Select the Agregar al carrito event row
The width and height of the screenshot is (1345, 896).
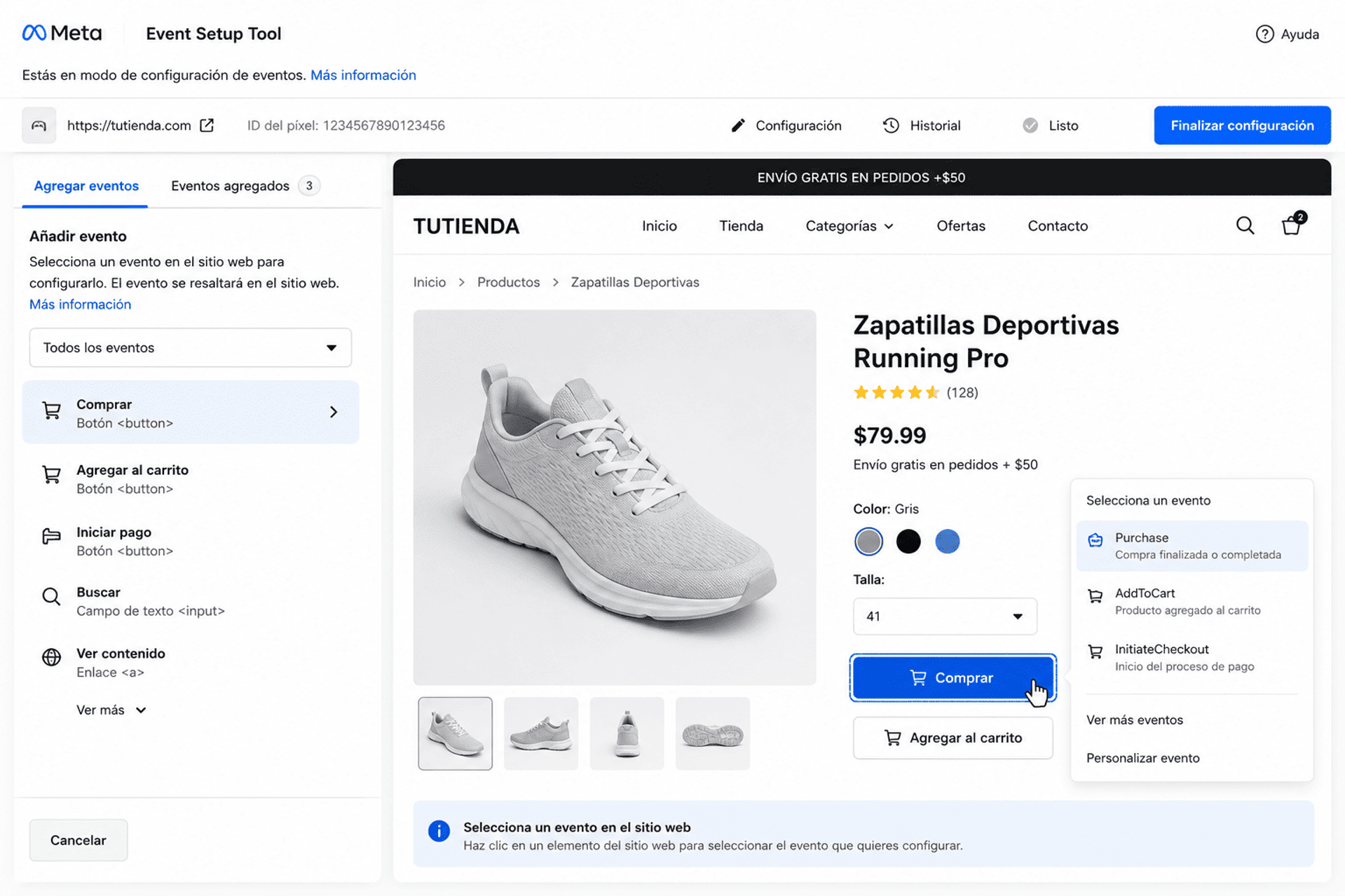[x=191, y=479]
